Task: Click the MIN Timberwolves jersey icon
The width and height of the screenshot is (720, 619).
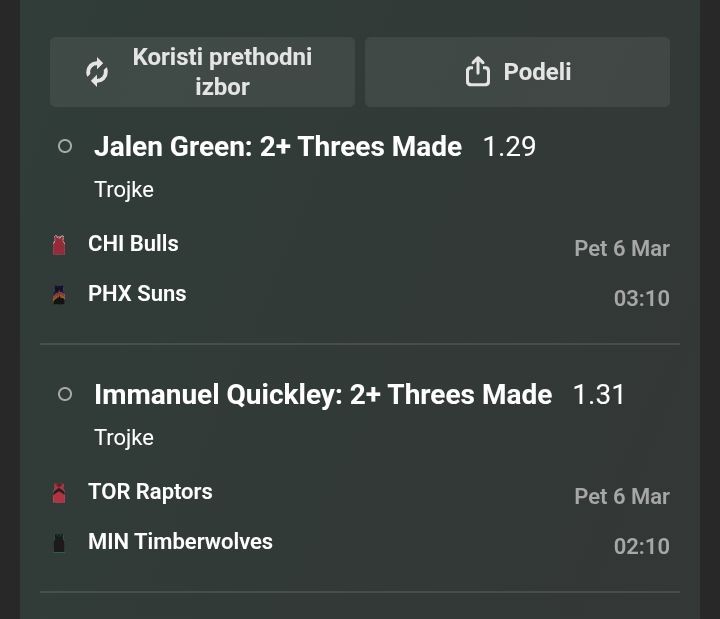Action: click(59, 543)
